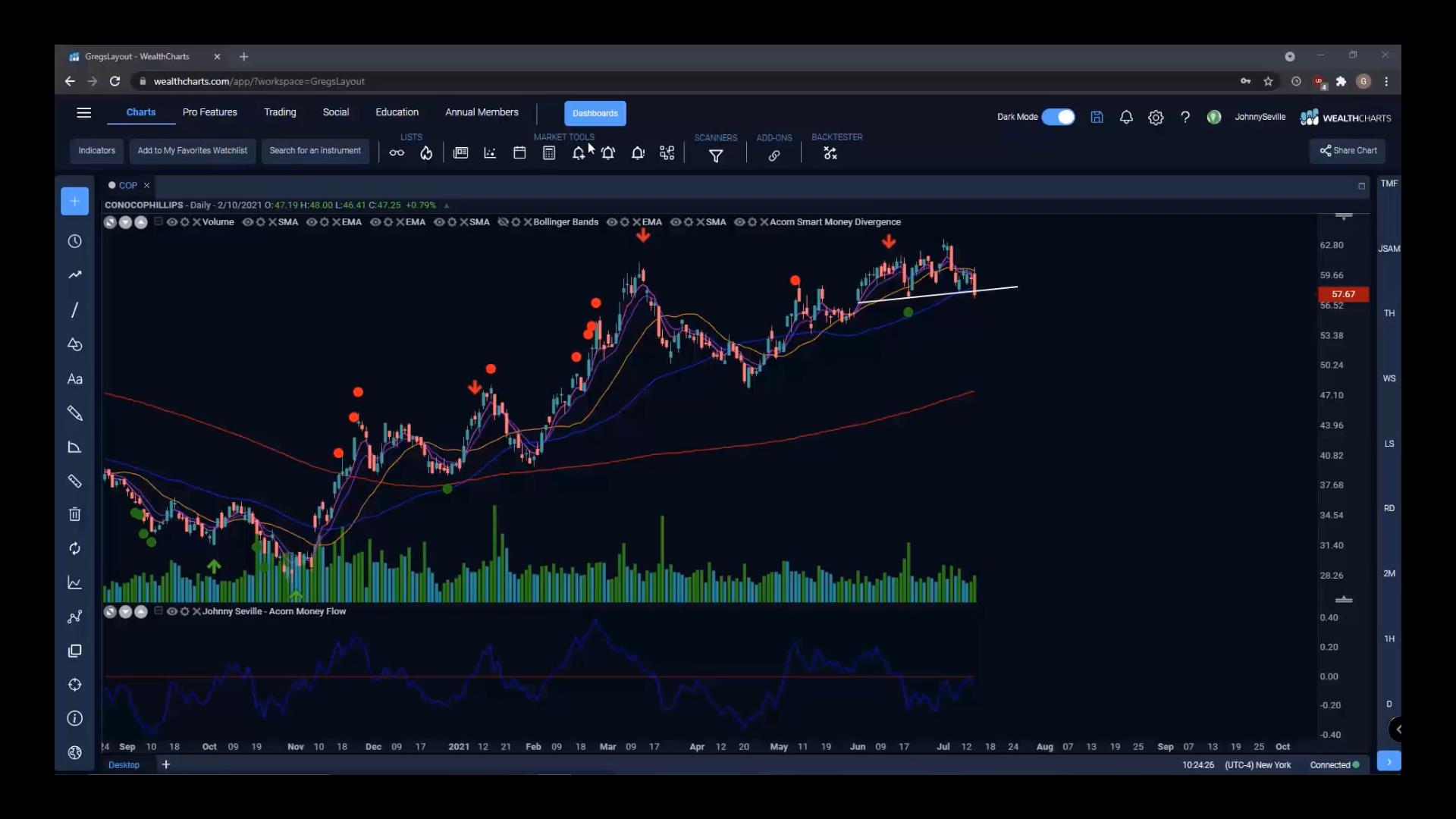Click up-arrow circle in Acorn Money Flow panel
The height and width of the screenshot is (819, 1456).
tap(140, 611)
